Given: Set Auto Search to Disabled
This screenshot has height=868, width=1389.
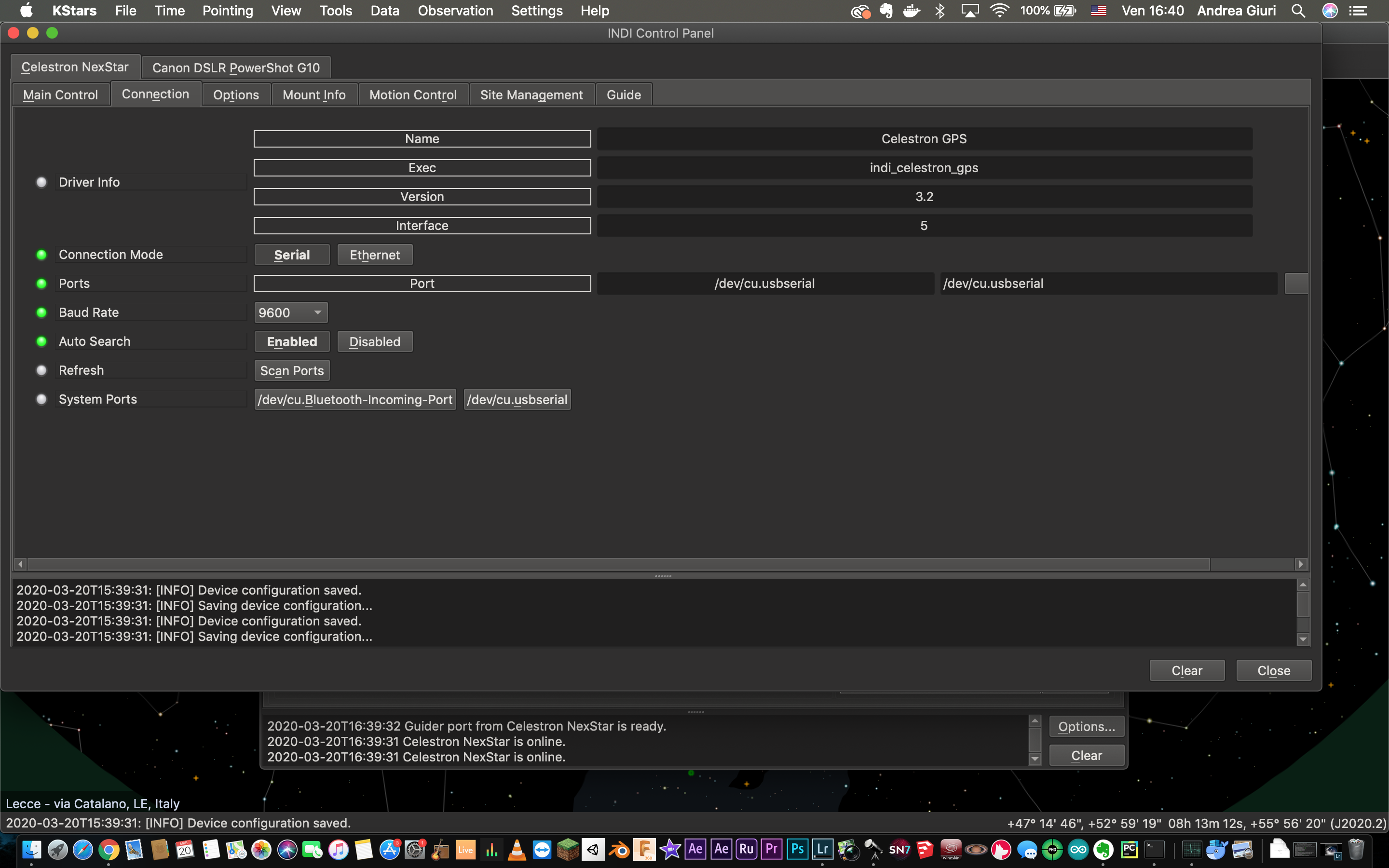Looking at the screenshot, I should tap(375, 341).
